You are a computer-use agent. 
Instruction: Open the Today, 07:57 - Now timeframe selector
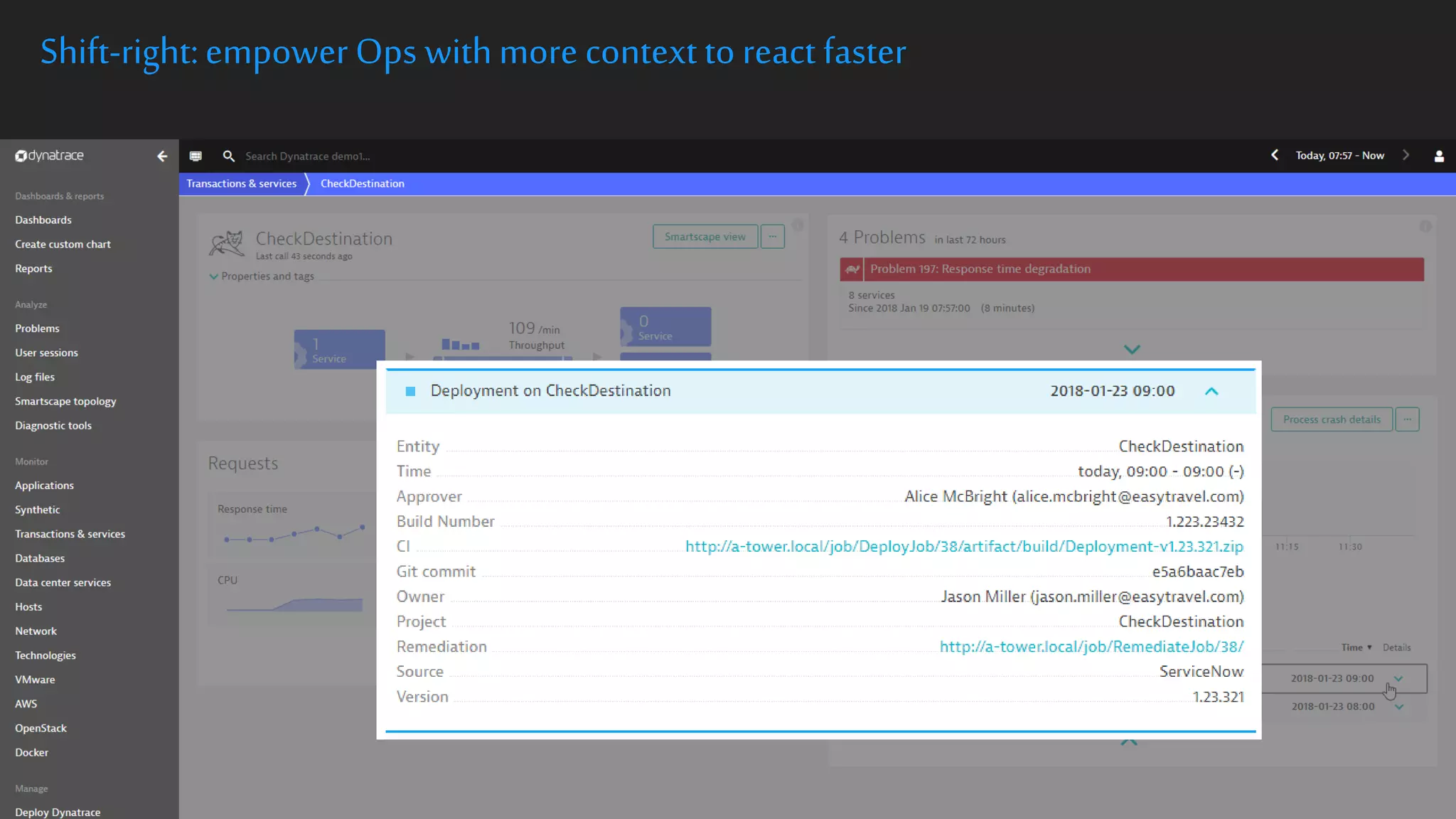[x=1339, y=156]
